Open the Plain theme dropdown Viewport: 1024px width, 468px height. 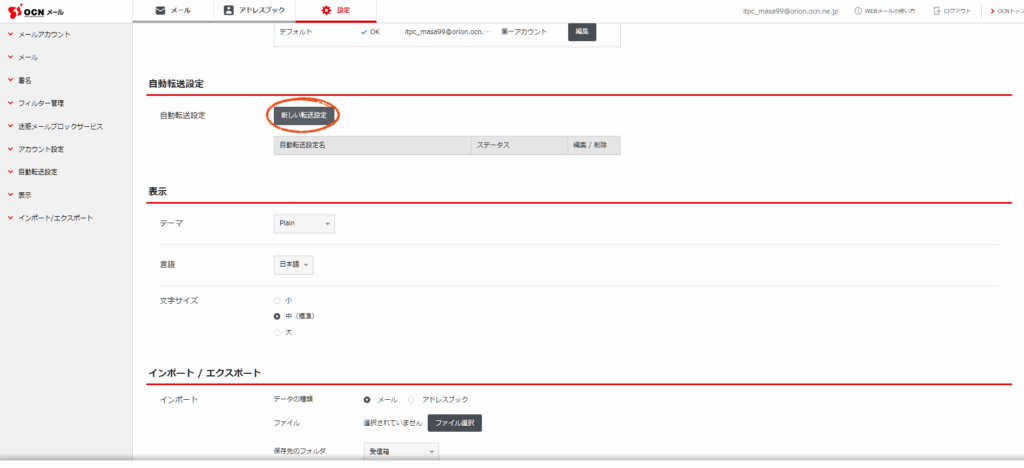[x=304, y=224]
